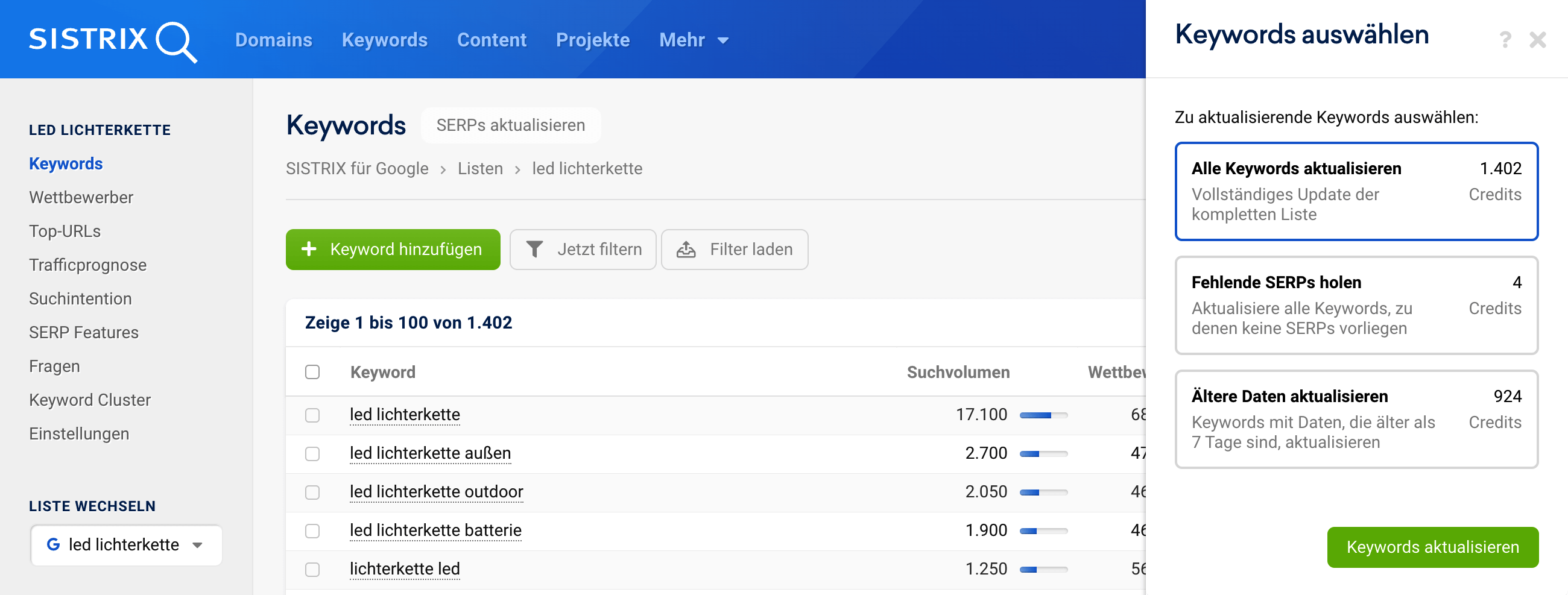1568x595 pixels.
Task: Click the SISTRIX magnifying glass logo
Action: point(175,42)
